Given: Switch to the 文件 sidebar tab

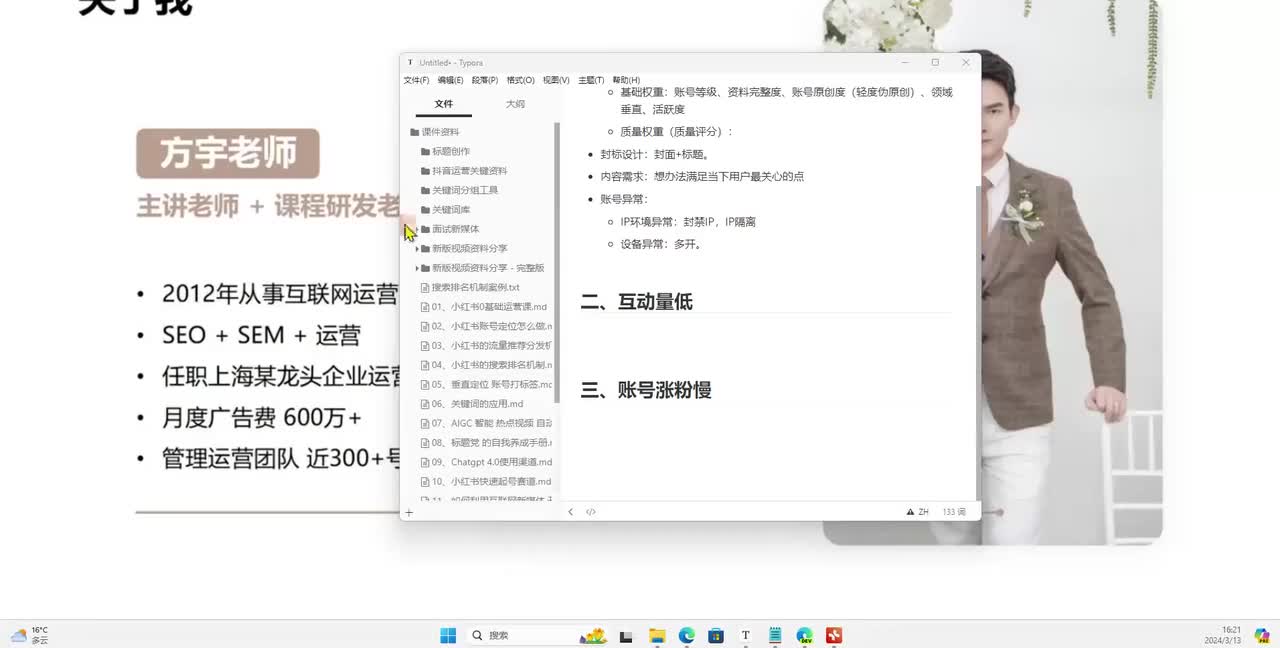Looking at the screenshot, I should (444, 104).
